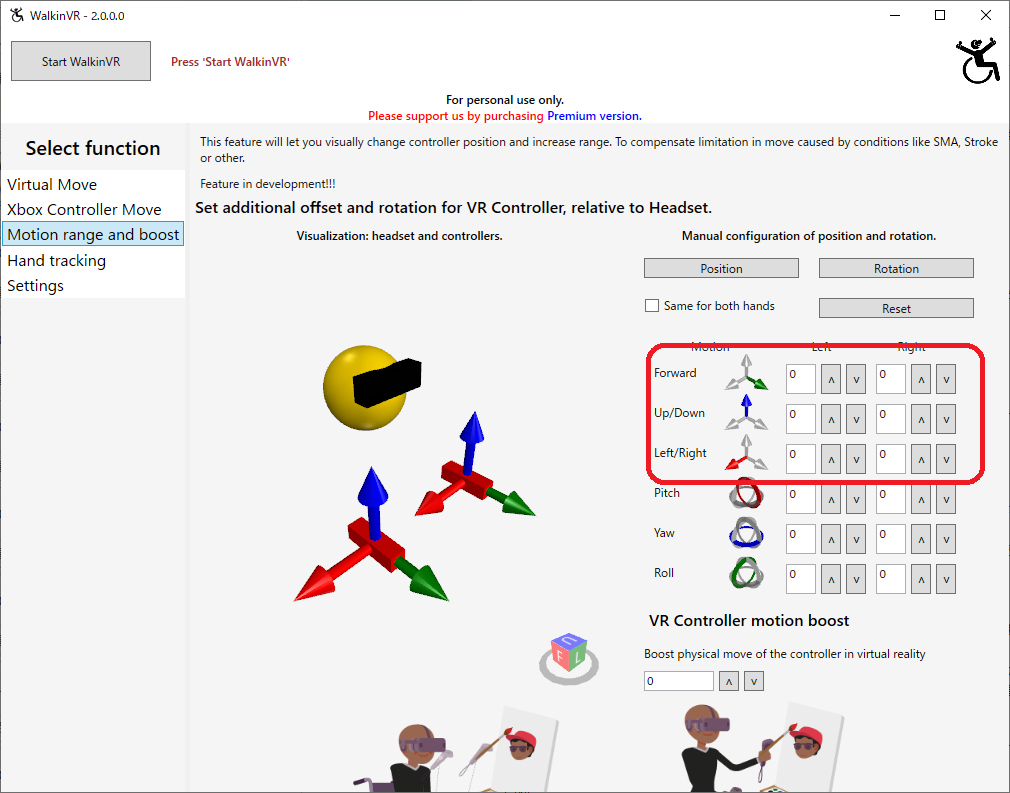Viewport: 1010px width, 793px height.
Task: Decrease Left/Right value for Left hand
Action: 856,459
